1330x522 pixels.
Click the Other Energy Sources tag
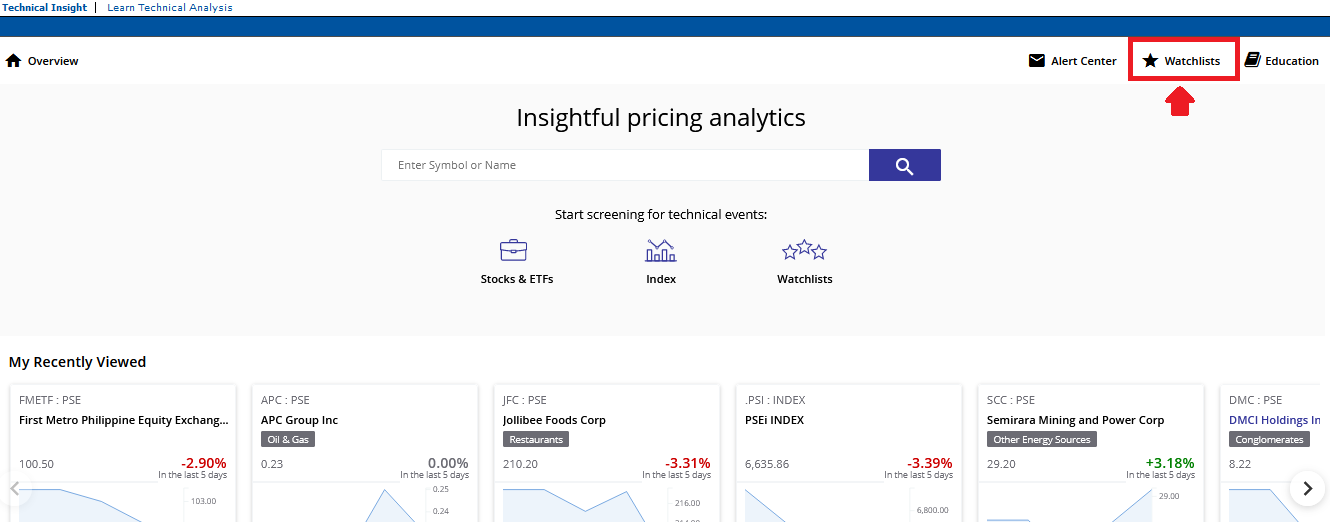coord(1042,440)
